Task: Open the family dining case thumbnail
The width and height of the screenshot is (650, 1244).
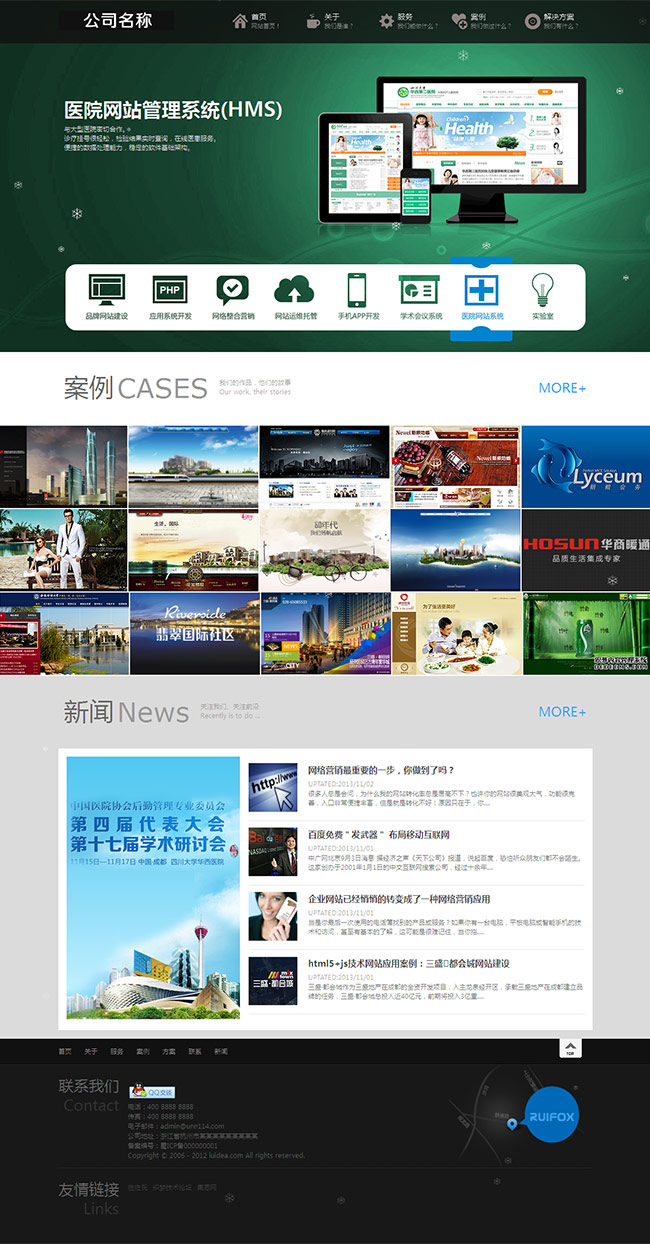Action: click(455, 633)
